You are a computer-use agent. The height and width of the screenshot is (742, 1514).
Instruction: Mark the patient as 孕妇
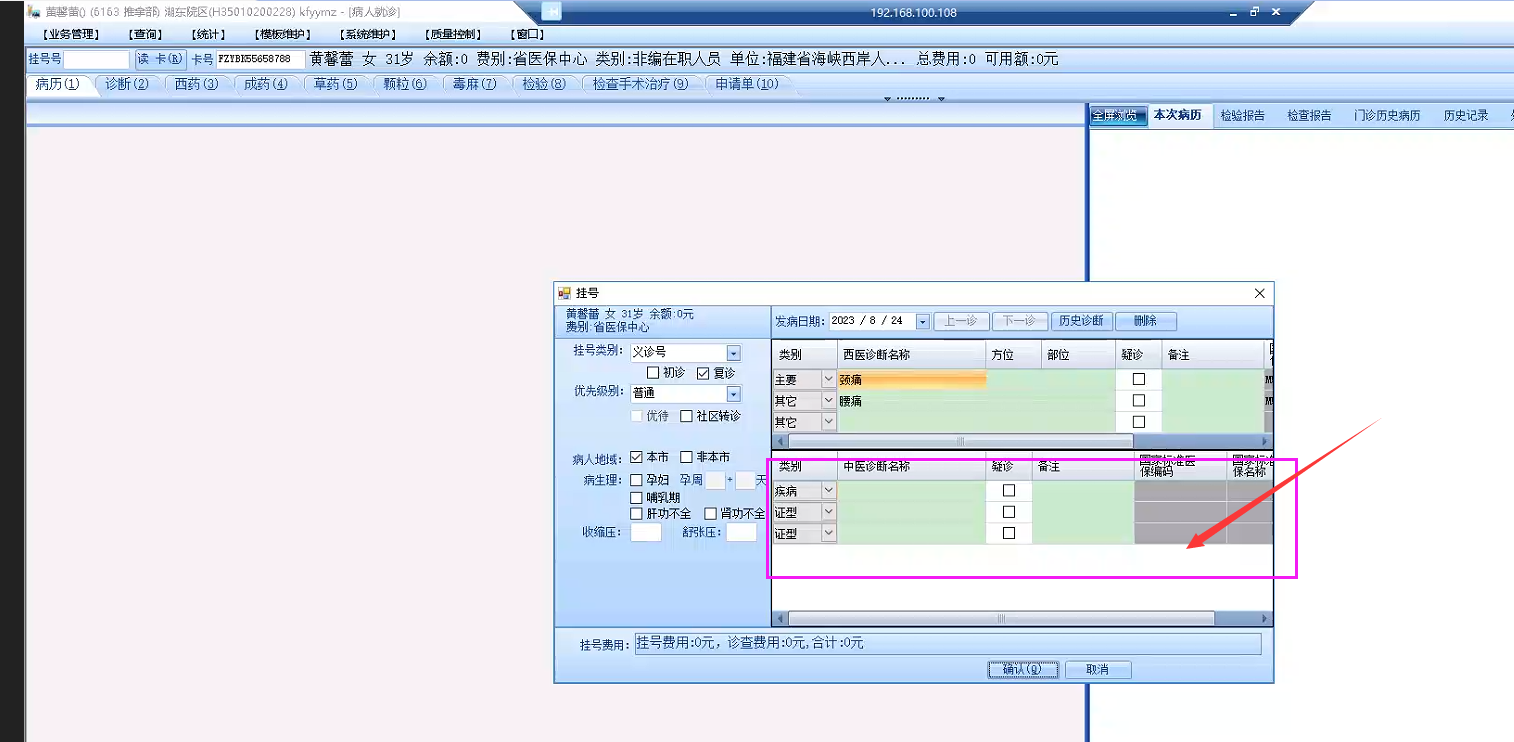click(636, 480)
